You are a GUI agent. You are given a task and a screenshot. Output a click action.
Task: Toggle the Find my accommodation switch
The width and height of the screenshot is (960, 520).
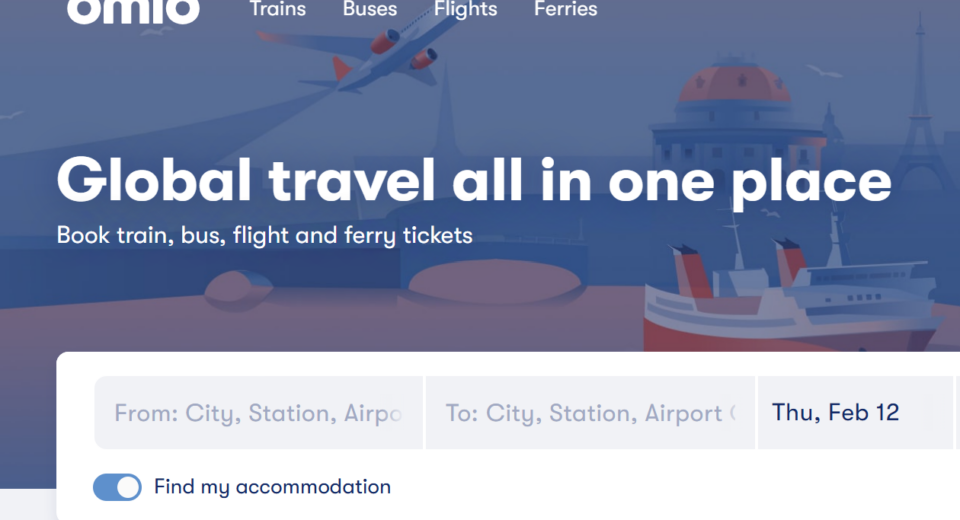pyautogui.click(x=117, y=487)
